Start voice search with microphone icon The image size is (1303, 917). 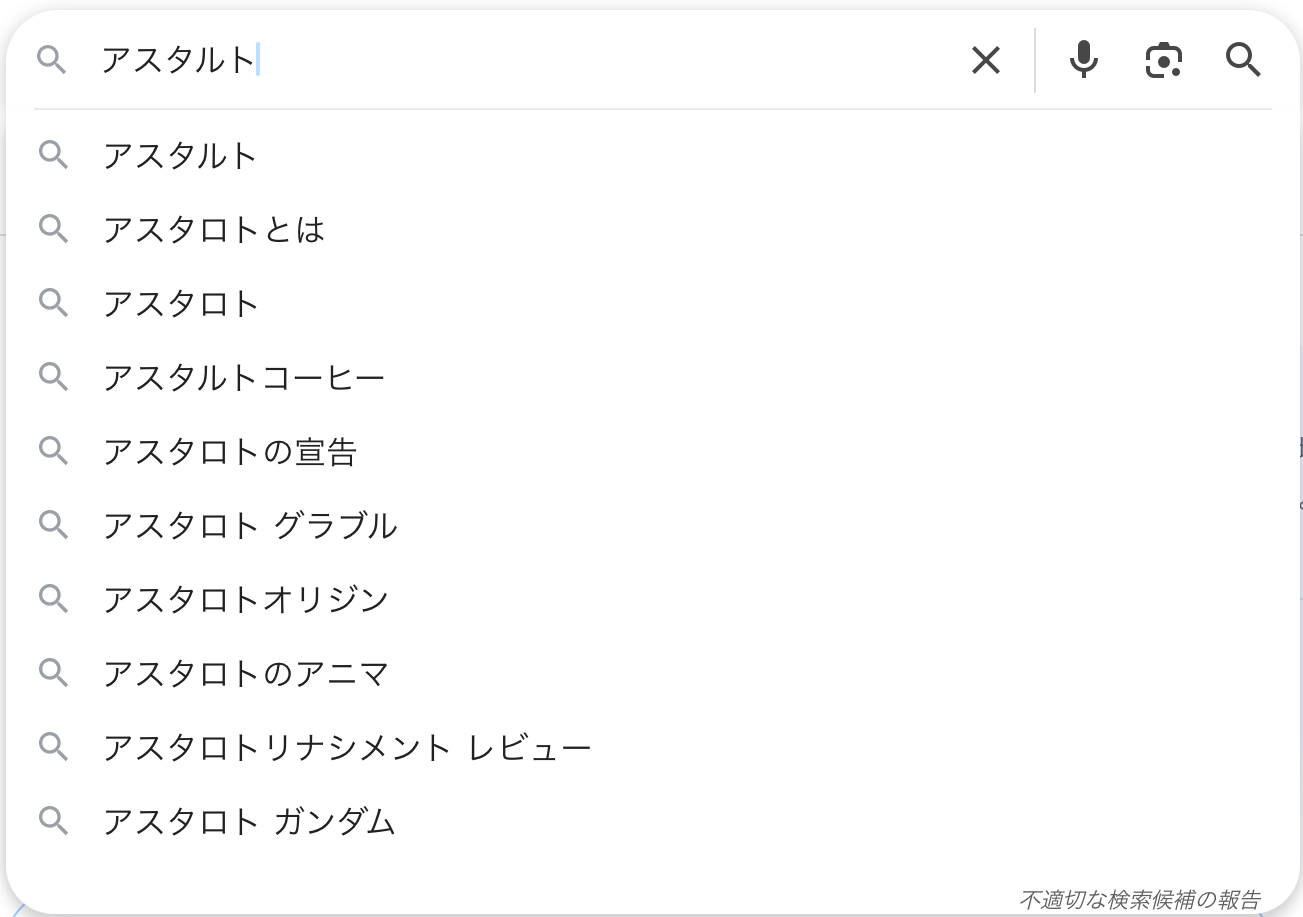(x=1083, y=61)
